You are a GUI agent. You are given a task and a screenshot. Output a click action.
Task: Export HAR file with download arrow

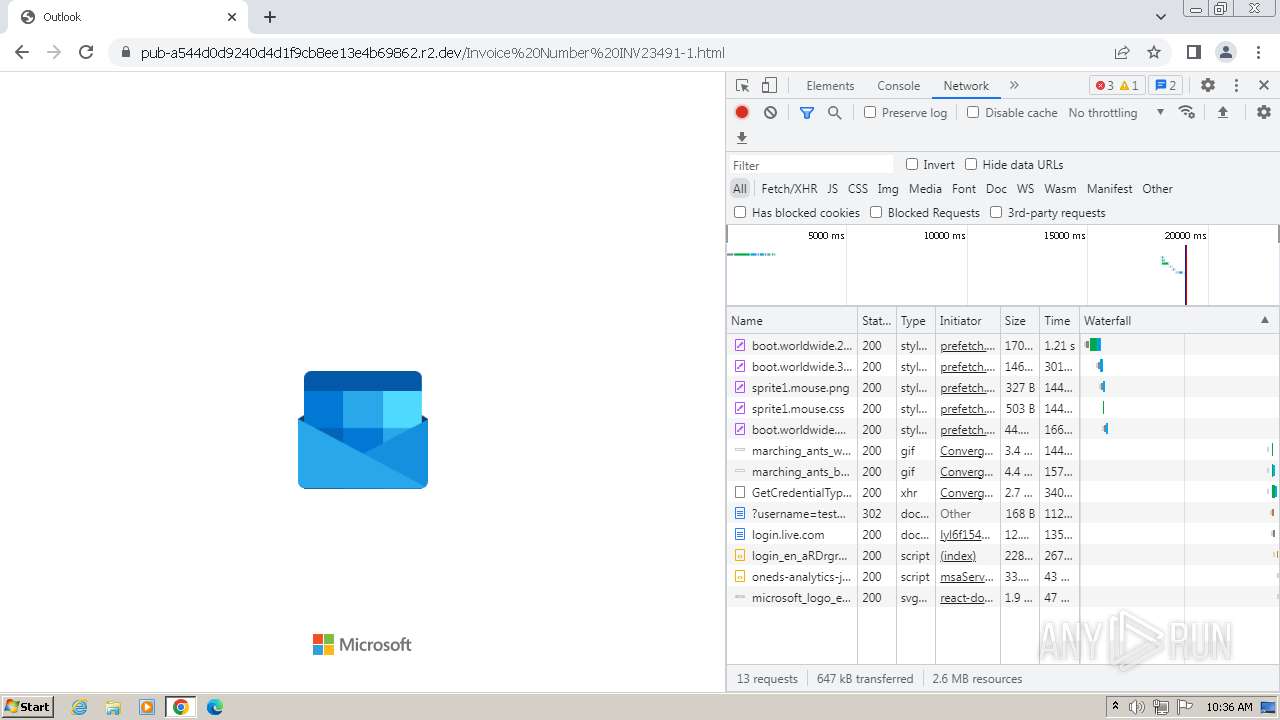pos(742,138)
